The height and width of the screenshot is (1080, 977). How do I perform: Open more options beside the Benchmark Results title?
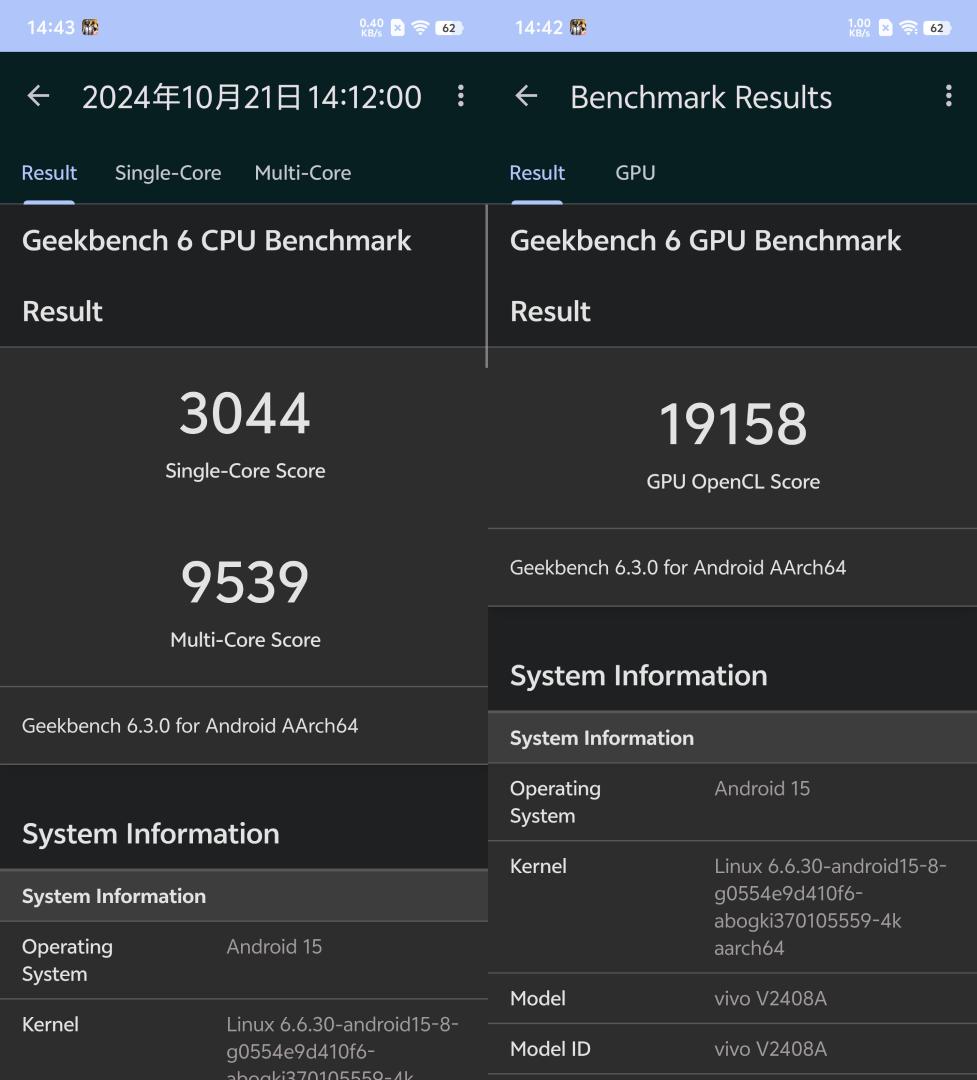pyautogui.click(x=949, y=96)
